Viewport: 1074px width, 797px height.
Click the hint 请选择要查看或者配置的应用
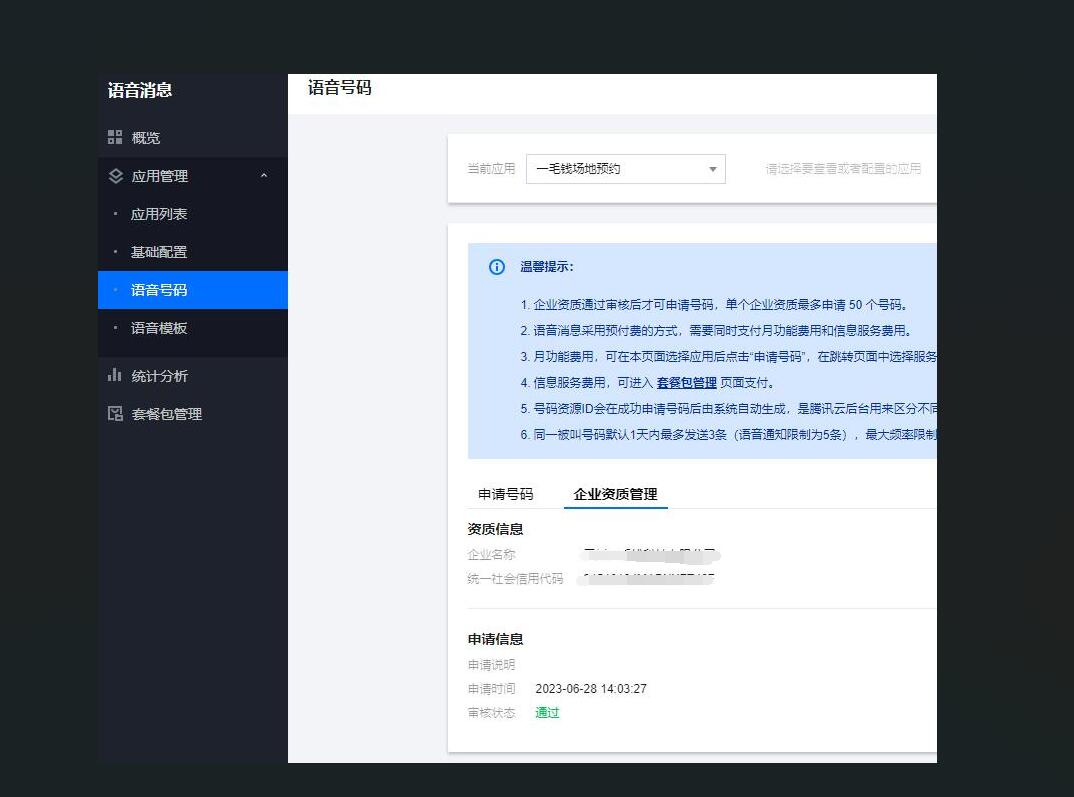coord(843,168)
